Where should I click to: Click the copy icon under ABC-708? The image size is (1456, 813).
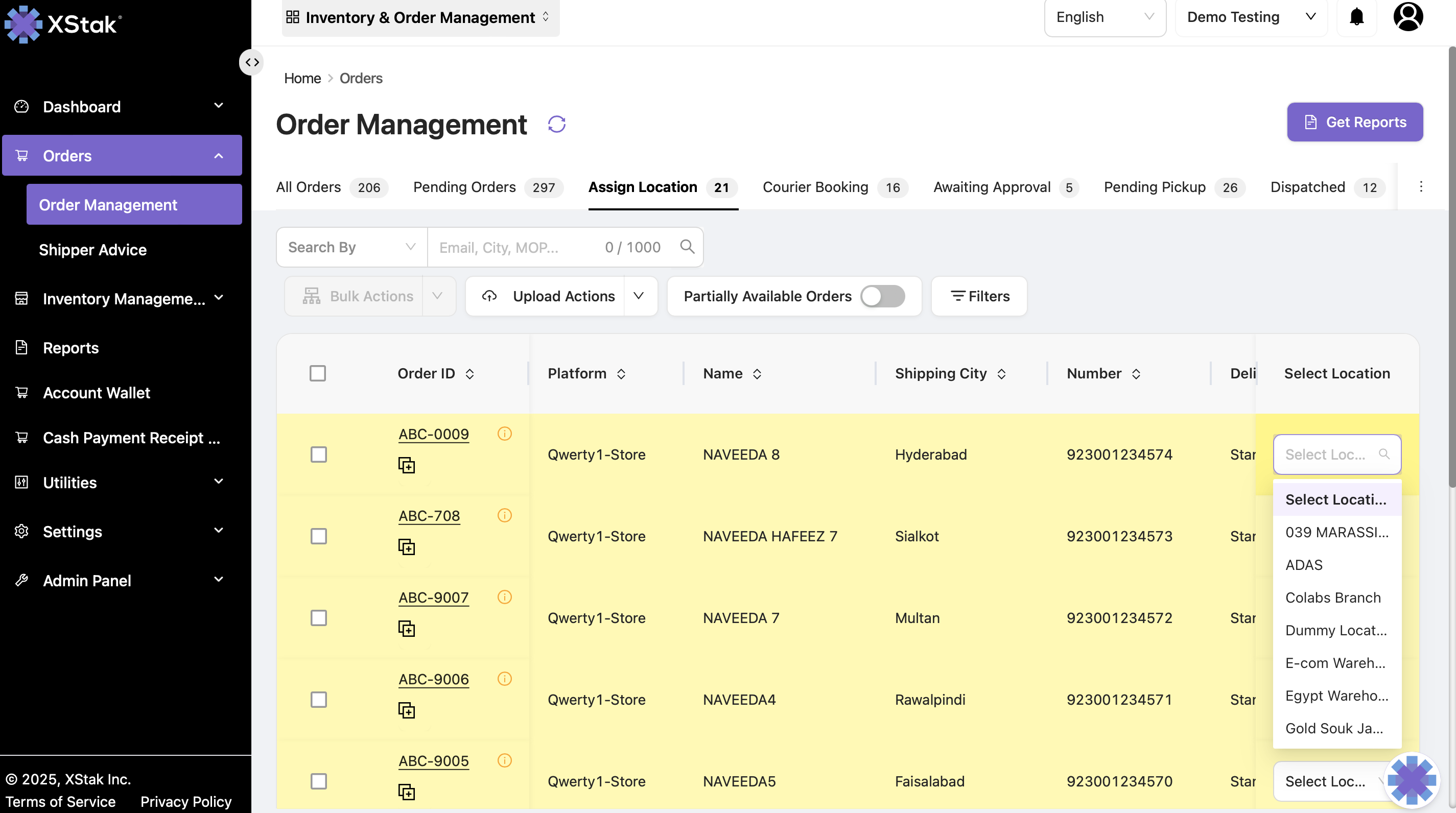pyautogui.click(x=406, y=547)
